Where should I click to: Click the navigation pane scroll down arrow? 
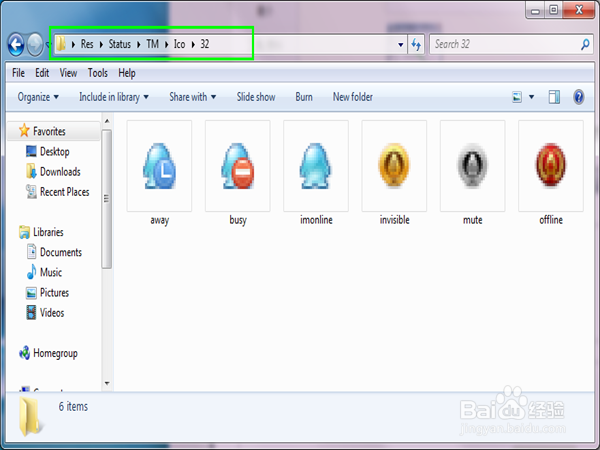107,383
